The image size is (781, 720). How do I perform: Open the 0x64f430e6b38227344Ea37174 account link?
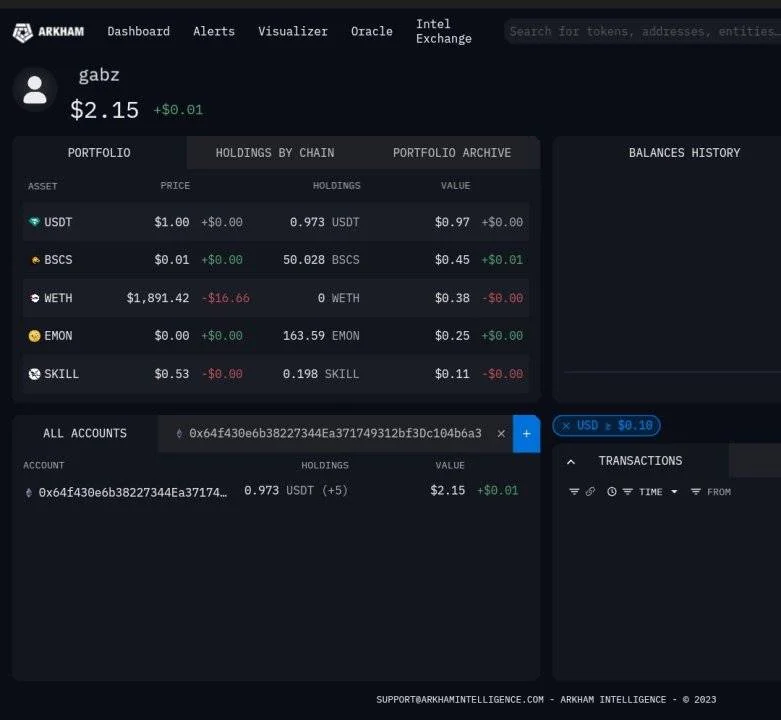pos(132,492)
